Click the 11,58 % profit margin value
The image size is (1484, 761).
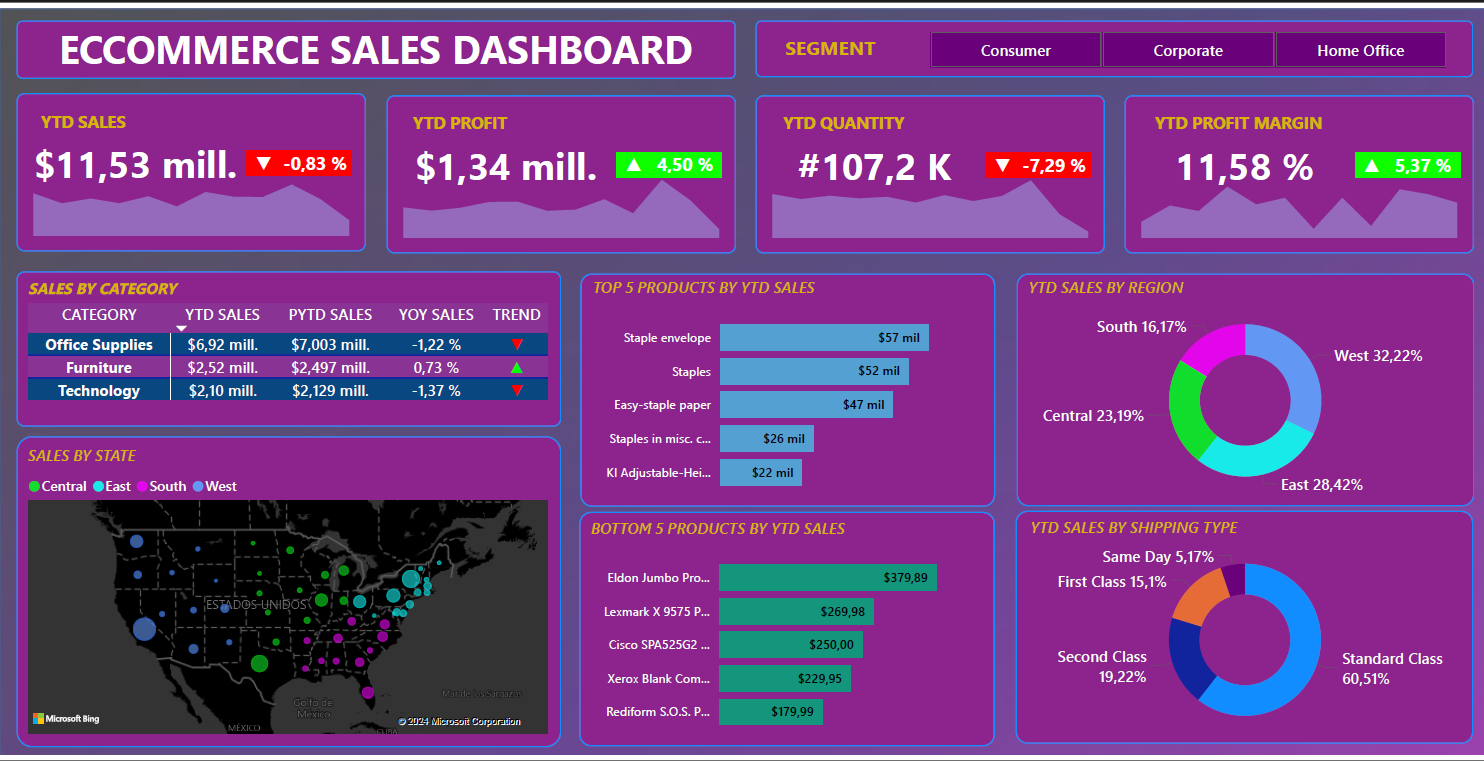[1244, 167]
